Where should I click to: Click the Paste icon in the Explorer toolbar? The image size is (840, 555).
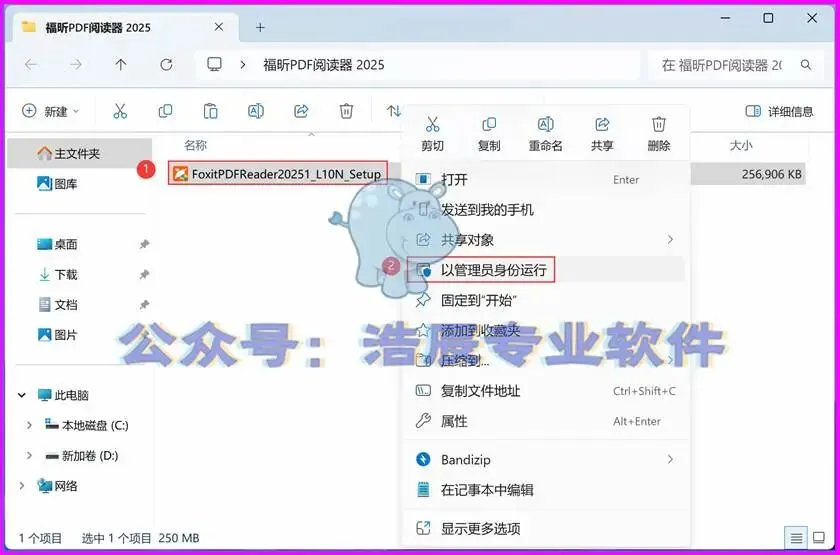211,111
